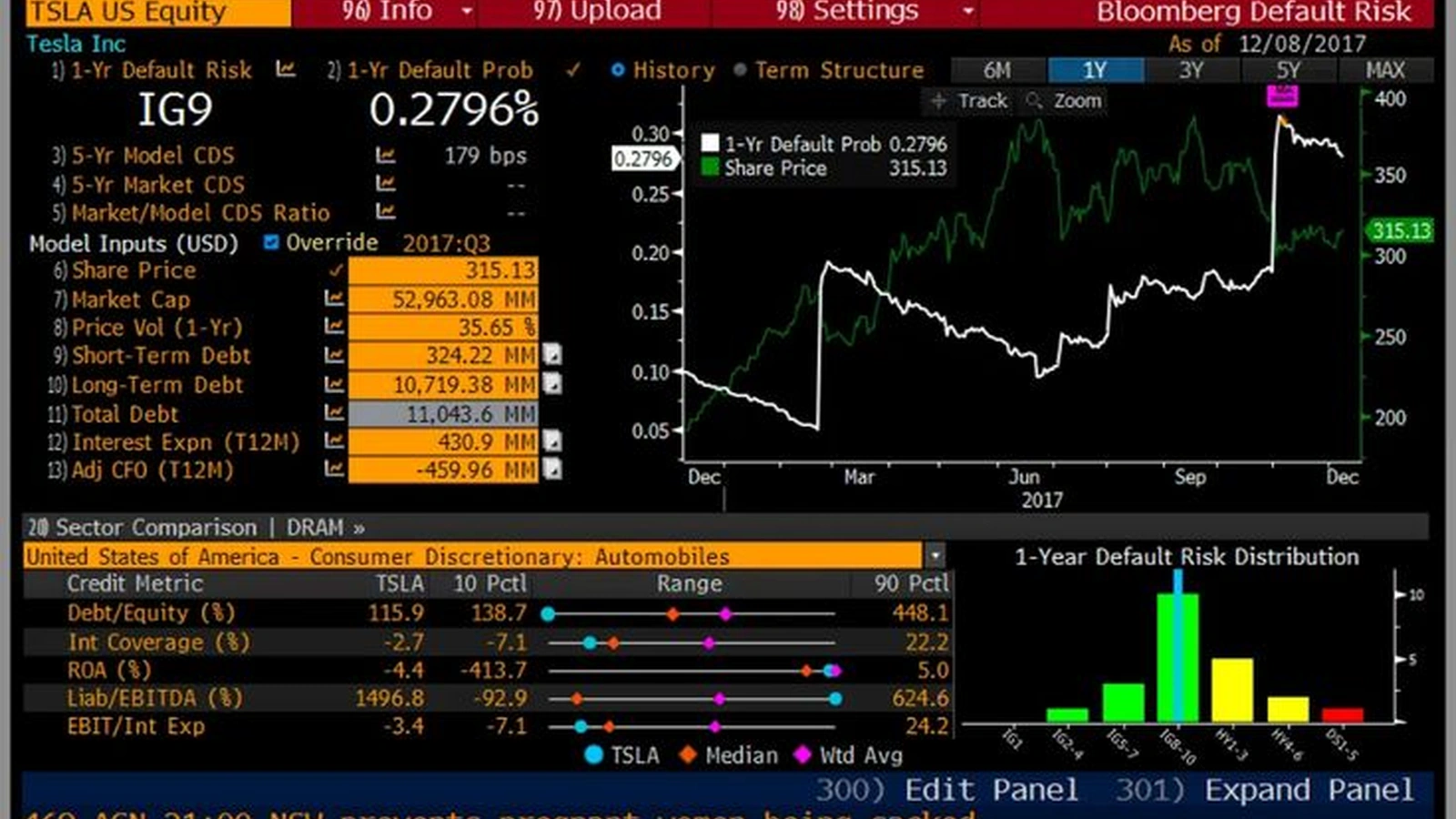Toggle the Override checkbox
Screen dimensions: 1456x819
[270, 242]
